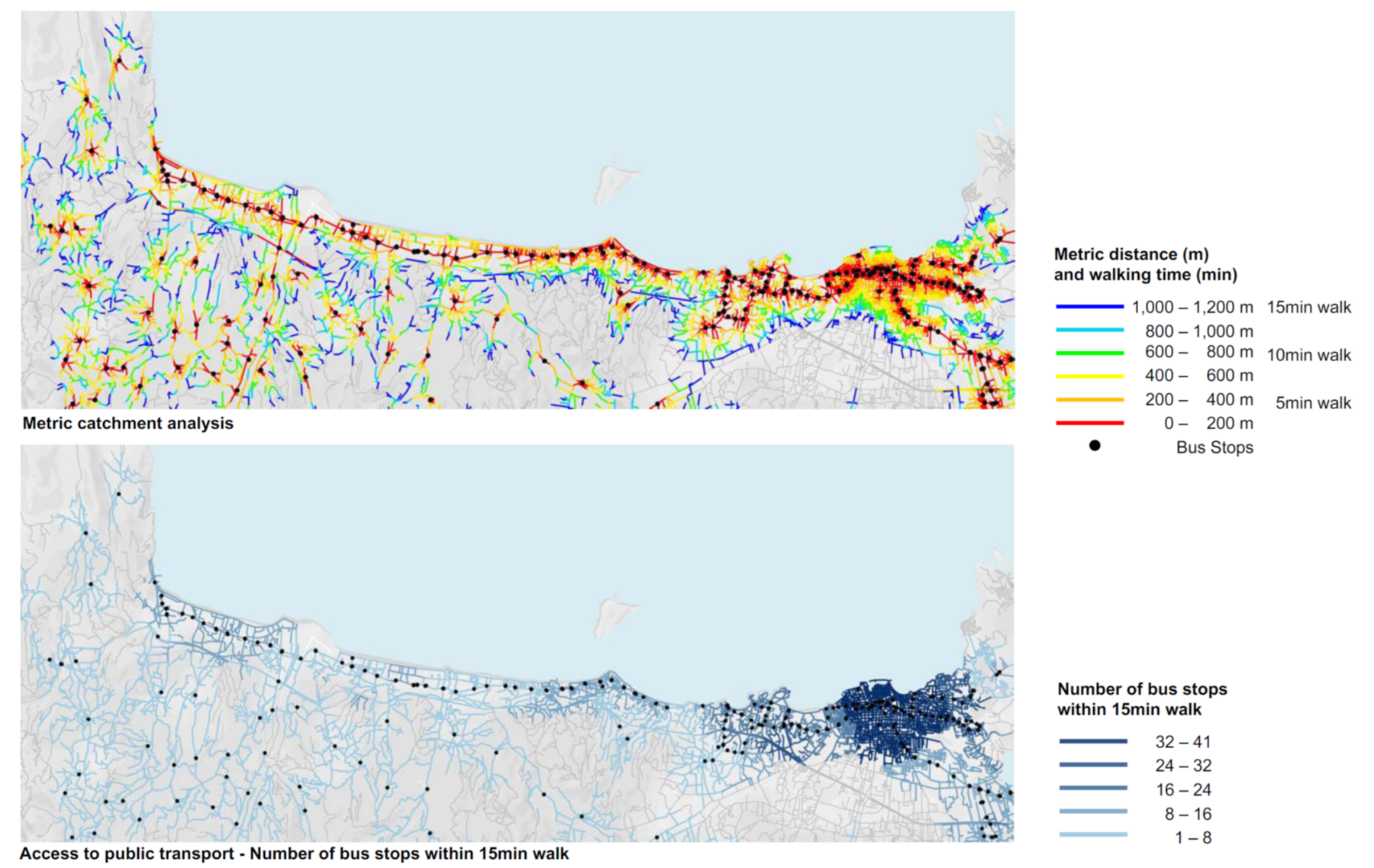1374x868 pixels.
Task: Click the "5min walk" legend label
Action: (x=1312, y=403)
